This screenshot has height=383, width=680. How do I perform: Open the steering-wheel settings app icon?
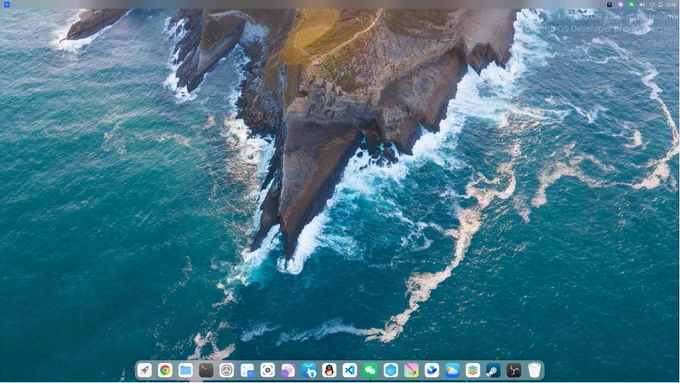coord(226,370)
